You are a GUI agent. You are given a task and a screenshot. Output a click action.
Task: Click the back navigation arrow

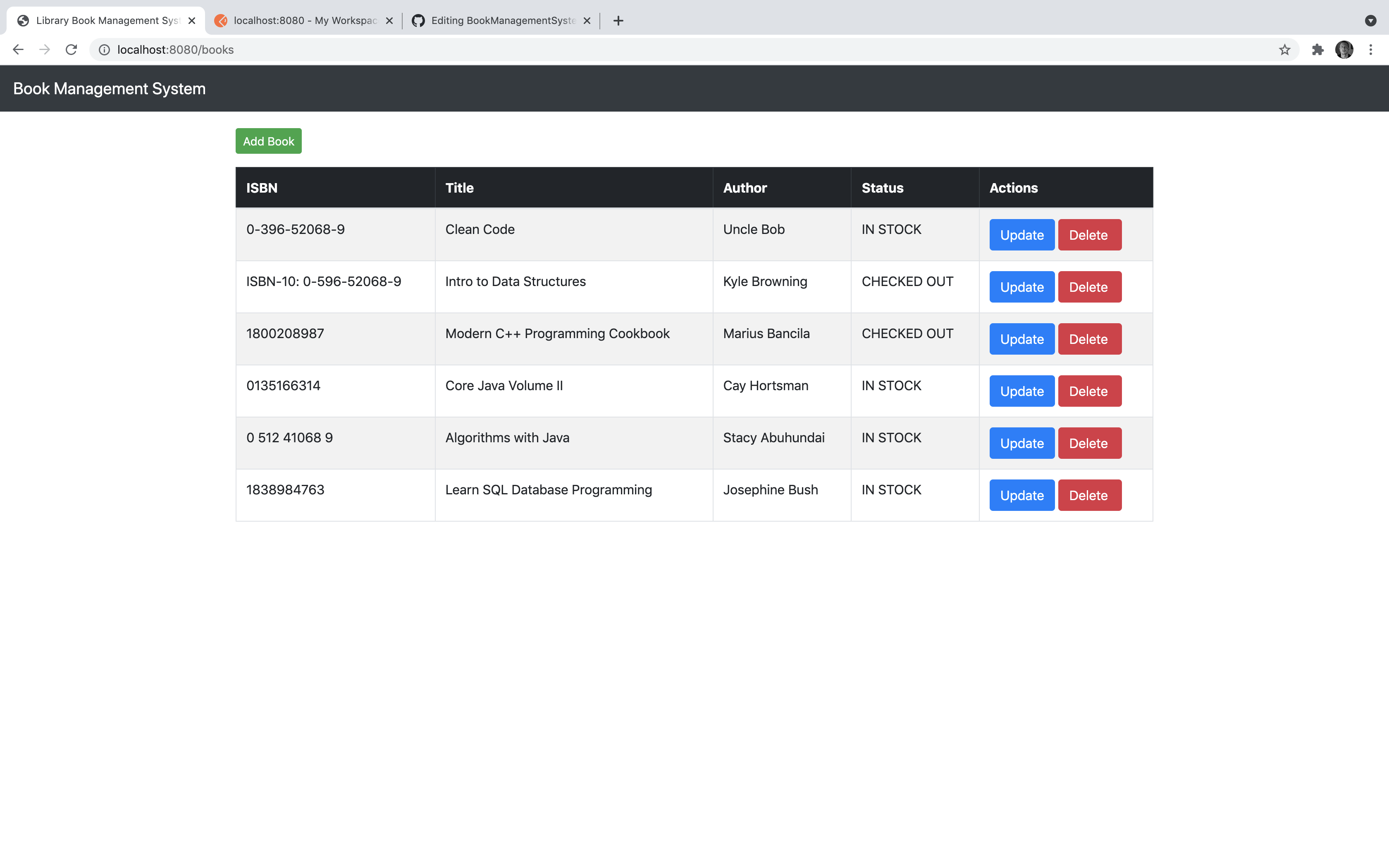point(18,49)
